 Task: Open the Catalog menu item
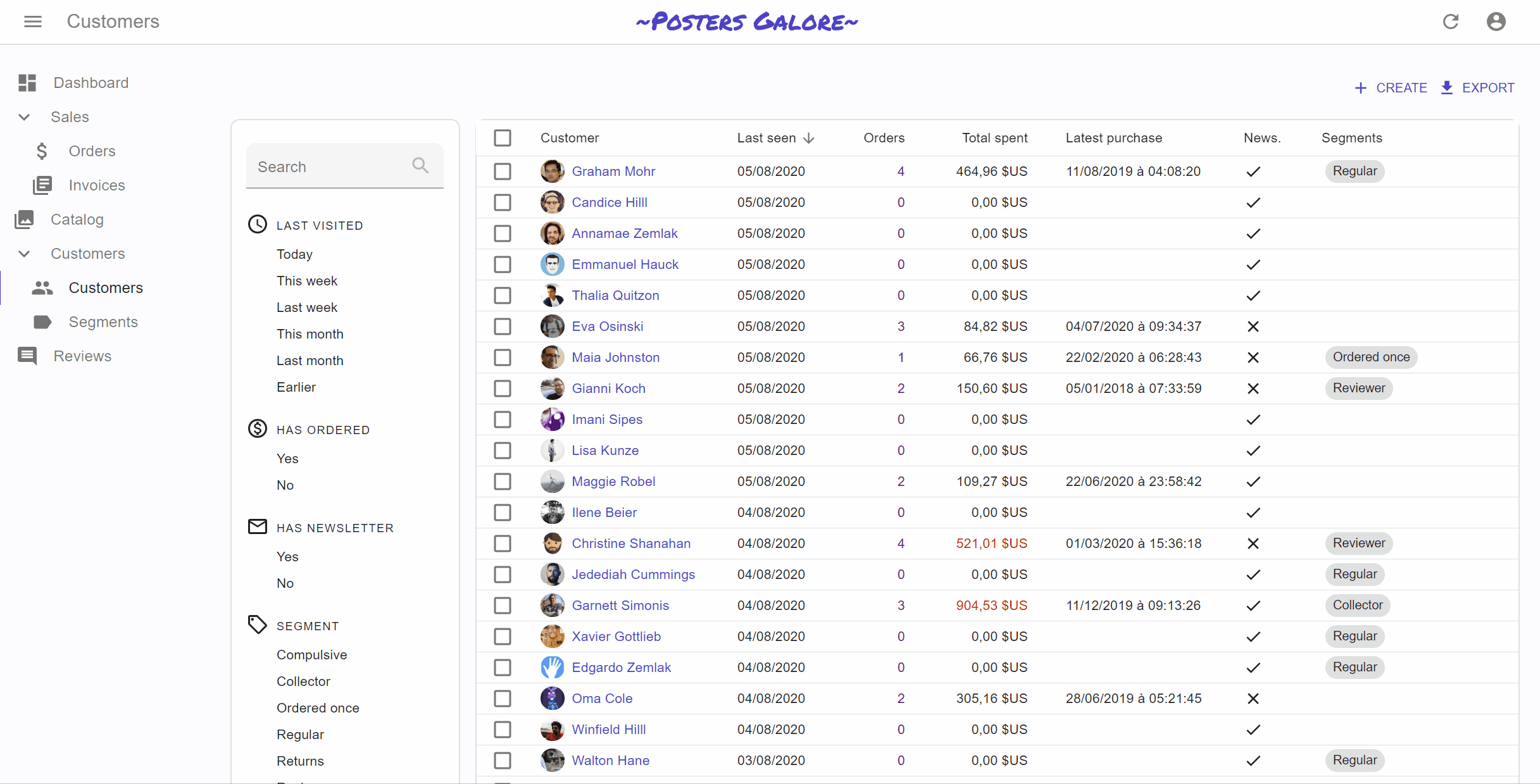click(x=77, y=220)
